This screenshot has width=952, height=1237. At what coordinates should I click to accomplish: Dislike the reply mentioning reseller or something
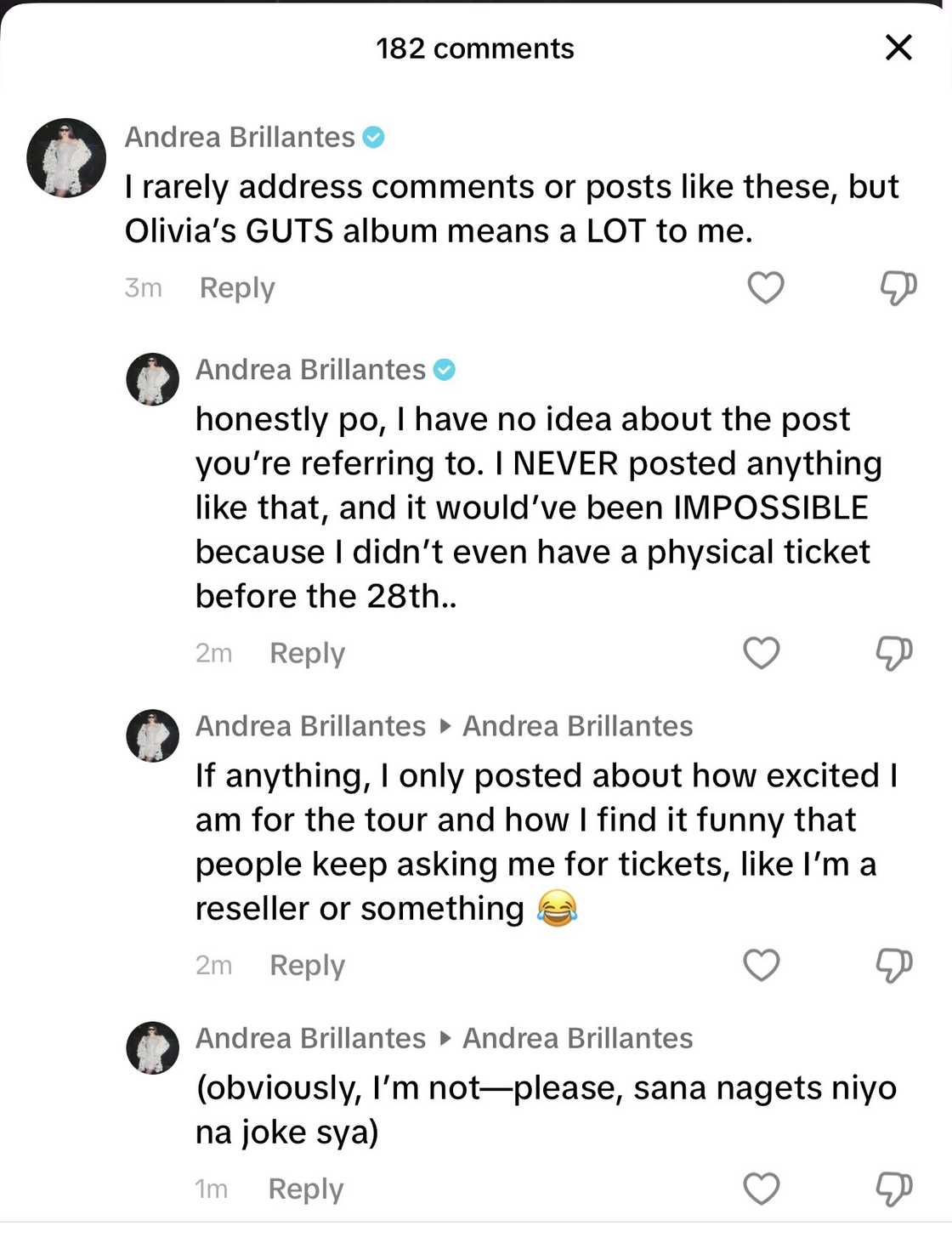(893, 965)
